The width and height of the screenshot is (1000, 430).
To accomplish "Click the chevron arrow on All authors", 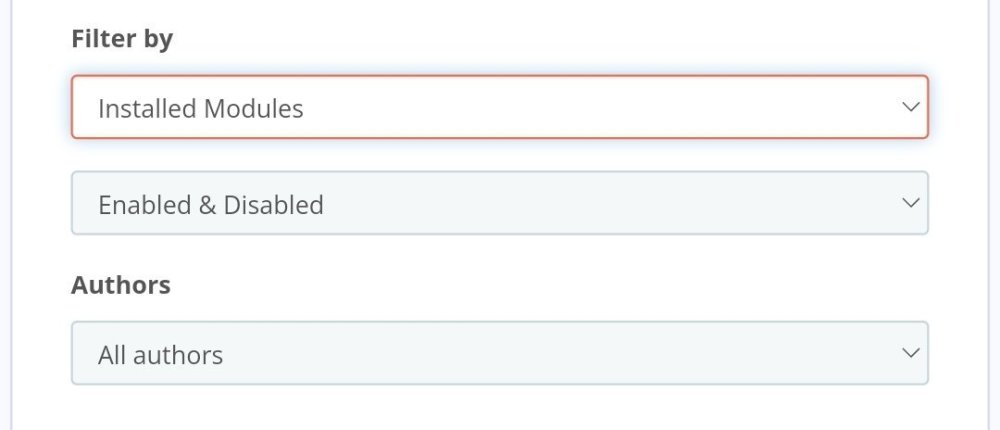I will pyautogui.click(x=909, y=353).
